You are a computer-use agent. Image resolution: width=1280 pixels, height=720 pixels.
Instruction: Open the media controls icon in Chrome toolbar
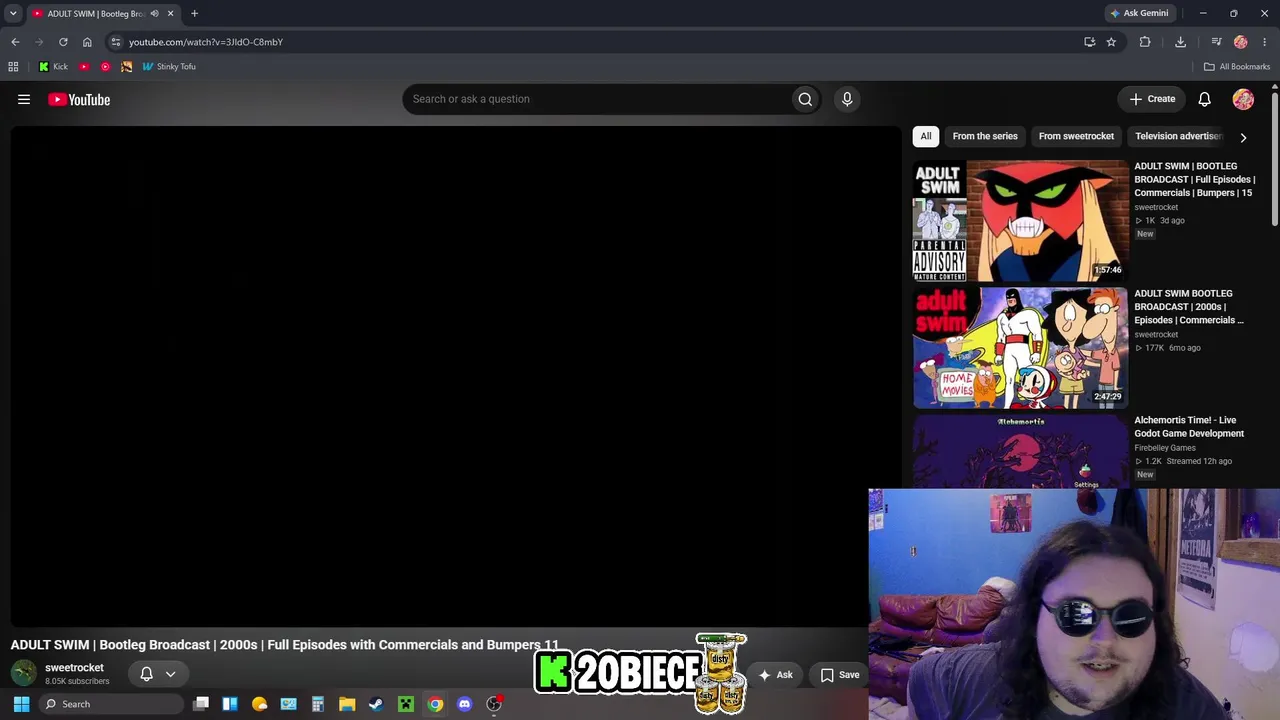coord(1216,42)
